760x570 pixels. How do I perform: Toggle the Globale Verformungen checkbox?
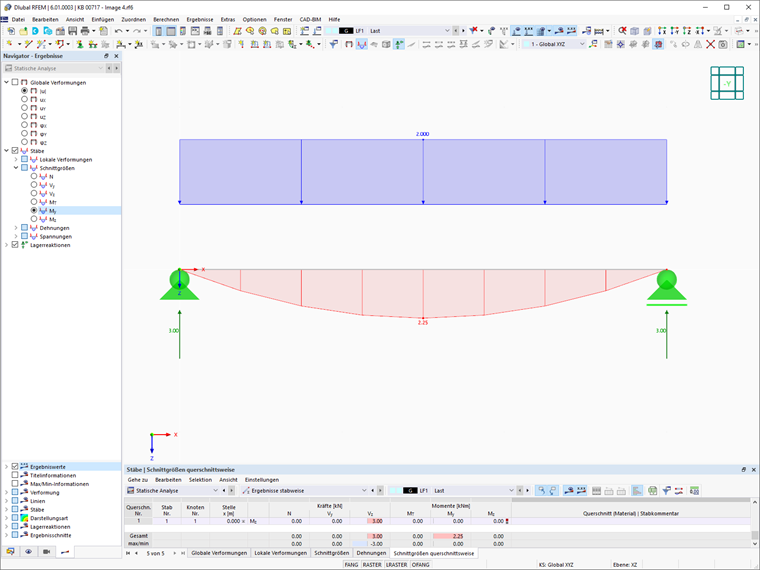[x=15, y=82]
